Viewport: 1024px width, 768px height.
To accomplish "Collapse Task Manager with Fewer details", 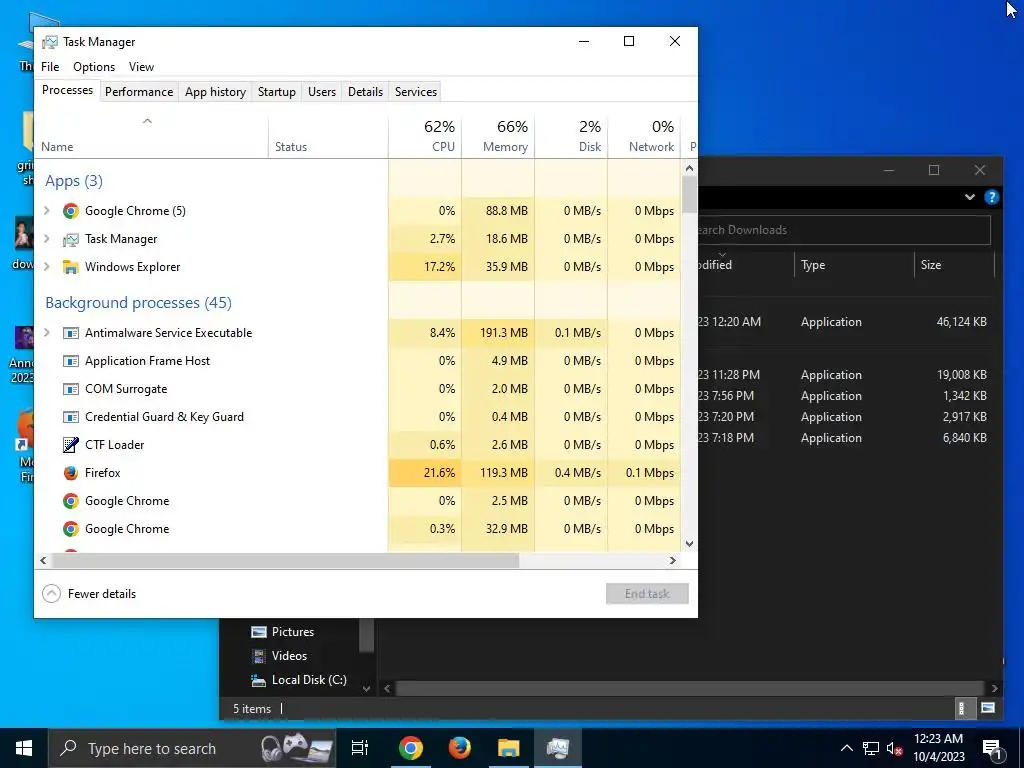I will coord(89,594).
